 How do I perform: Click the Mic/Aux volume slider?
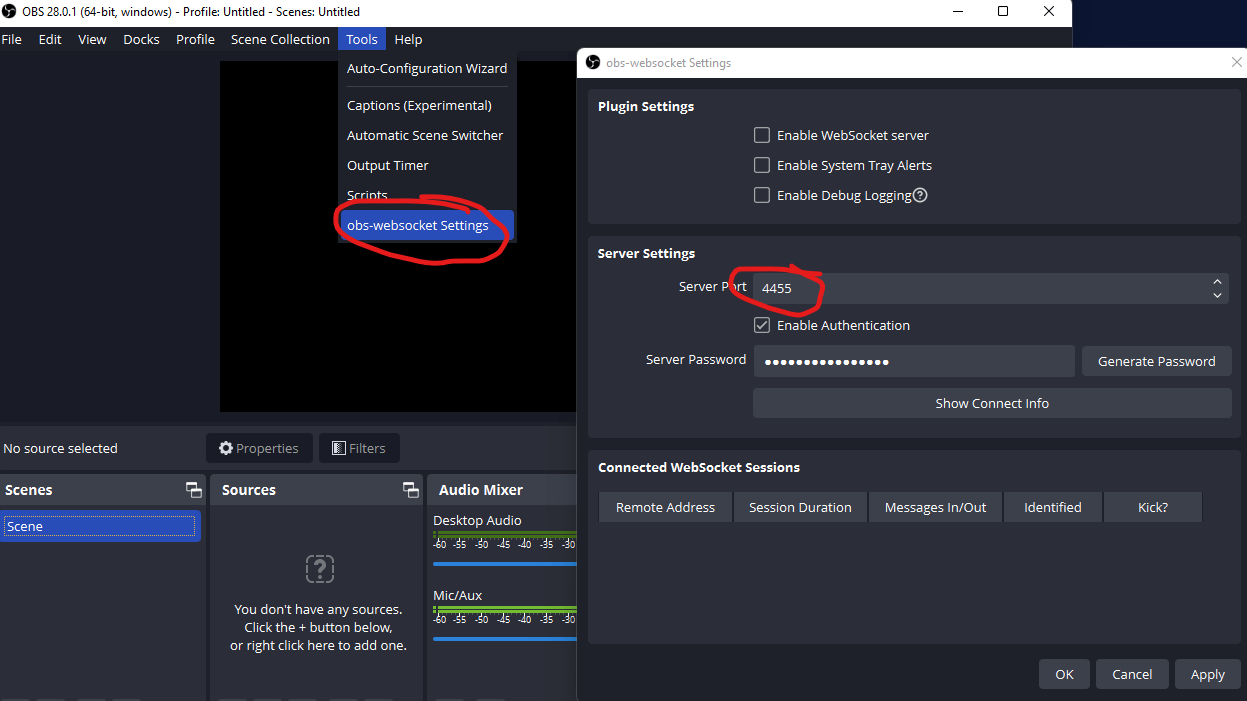coord(505,639)
